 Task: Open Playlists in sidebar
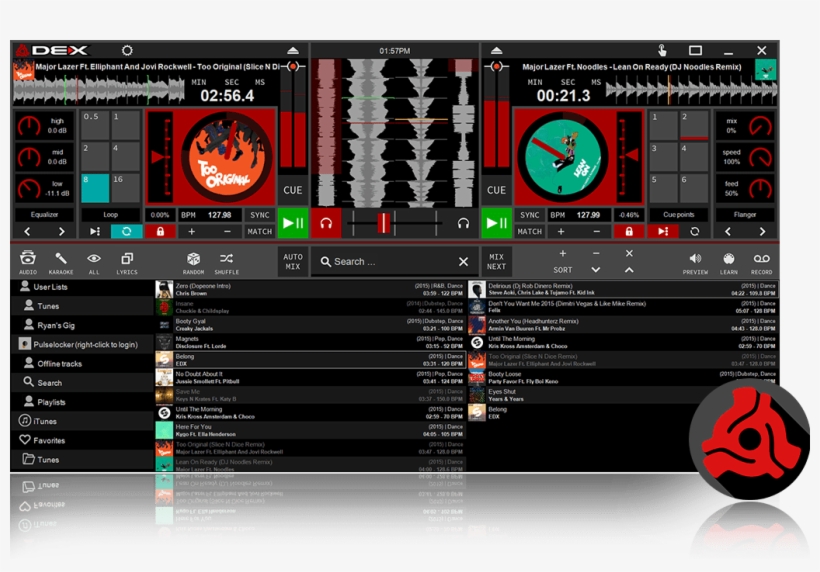[82, 402]
